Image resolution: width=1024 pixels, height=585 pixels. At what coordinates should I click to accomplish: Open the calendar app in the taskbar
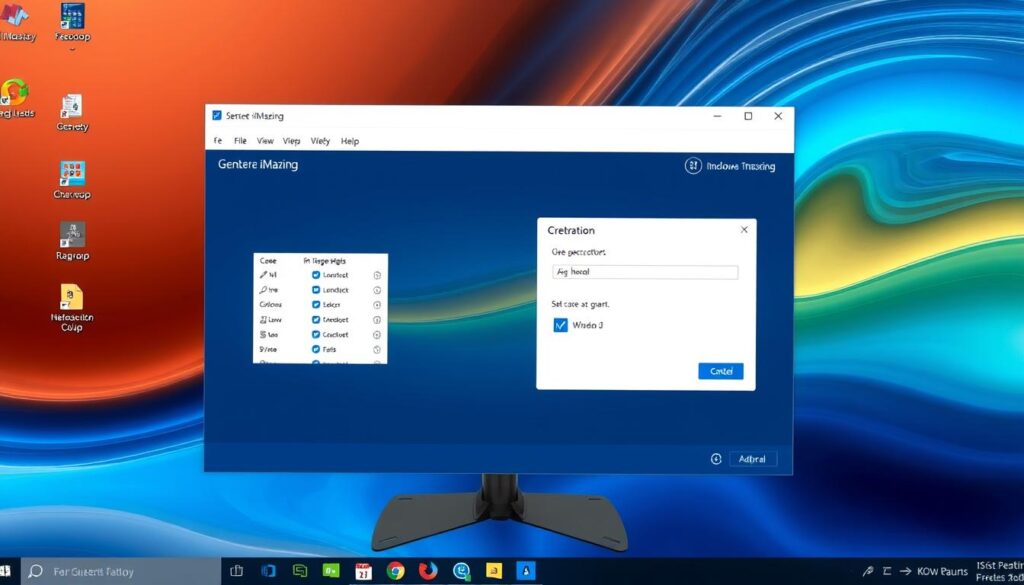pyautogui.click(x=364, y=571)
